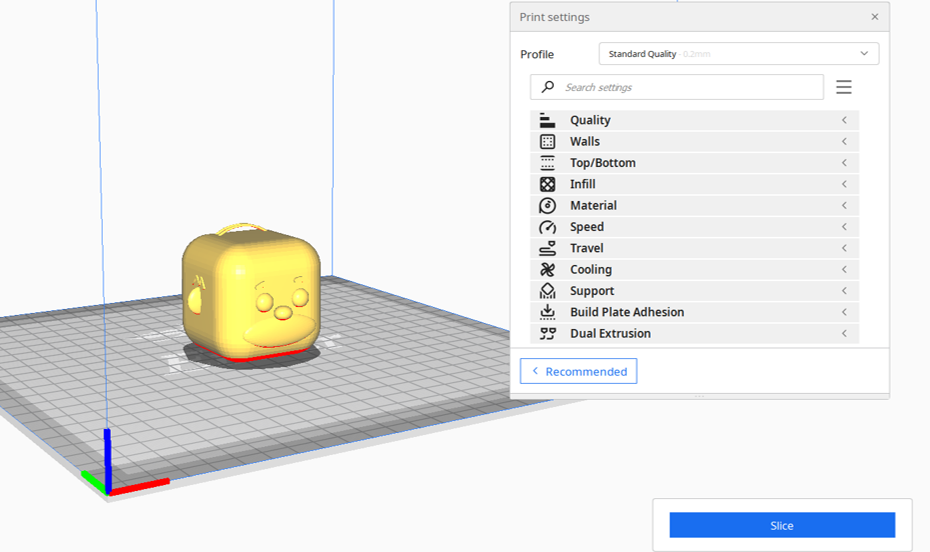The height and width of the screenshot is (552, 930).
Task: Switch back to Recommended settings
Action: [x=578, y=371]
